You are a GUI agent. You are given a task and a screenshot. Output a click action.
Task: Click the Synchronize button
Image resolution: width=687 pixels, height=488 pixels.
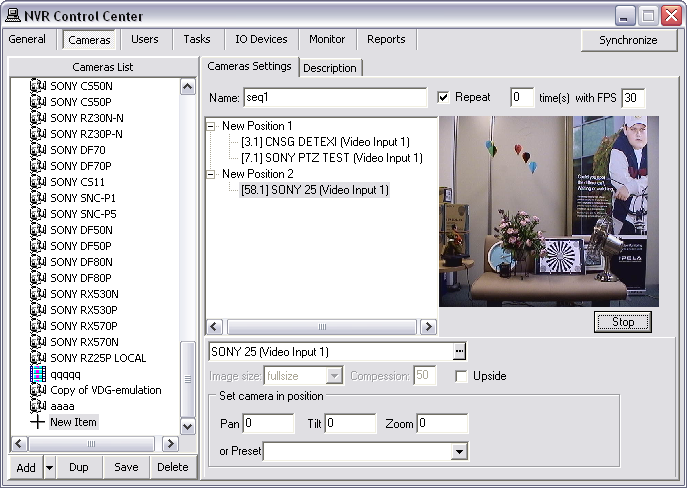pos(628,40)
